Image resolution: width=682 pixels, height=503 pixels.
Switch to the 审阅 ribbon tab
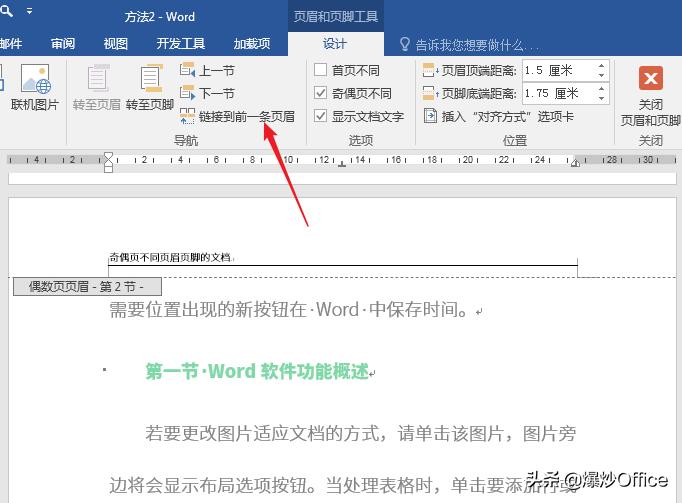(x=63, y=44)
